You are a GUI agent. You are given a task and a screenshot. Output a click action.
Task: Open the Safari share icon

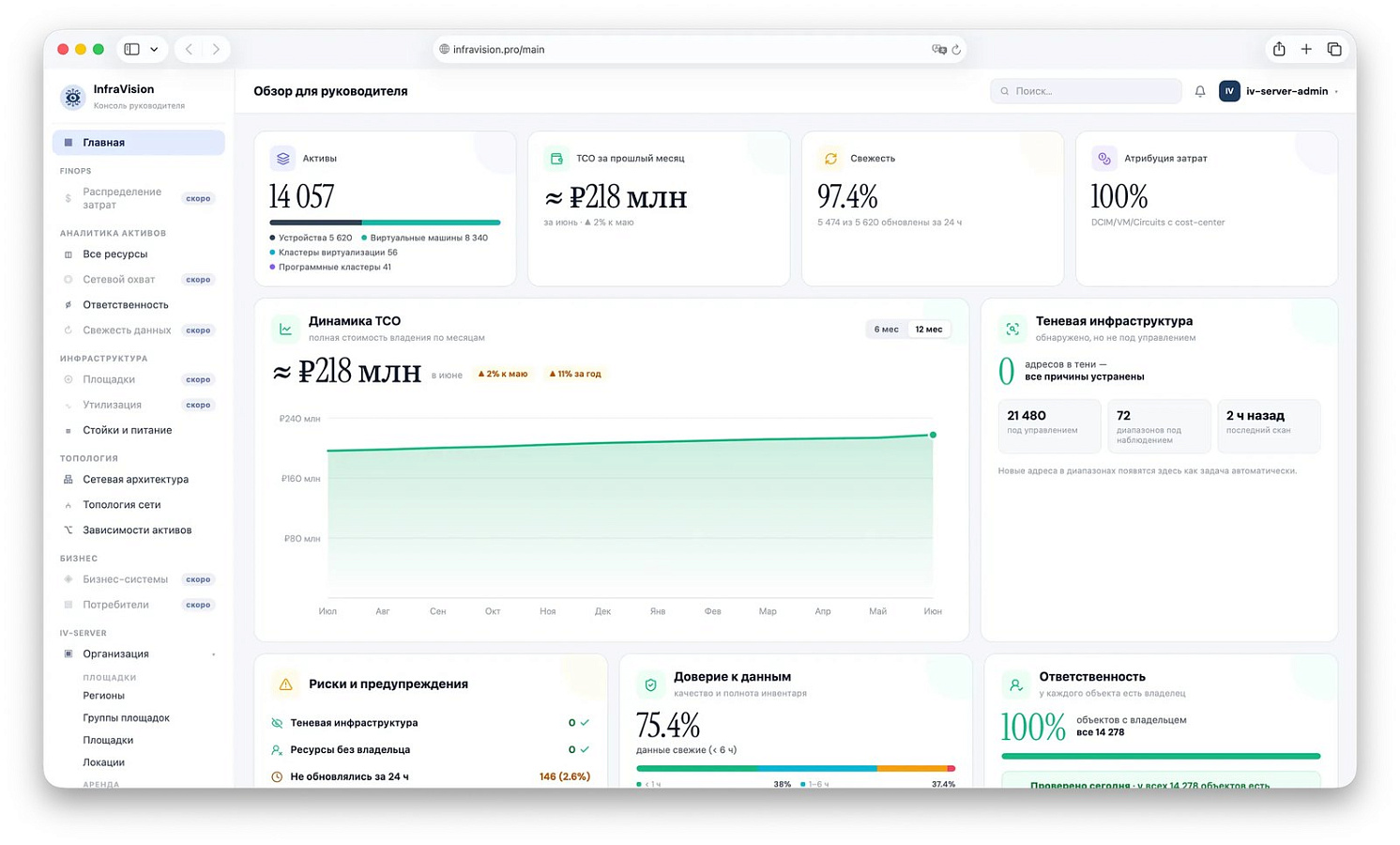click(x=1278, y=49)
